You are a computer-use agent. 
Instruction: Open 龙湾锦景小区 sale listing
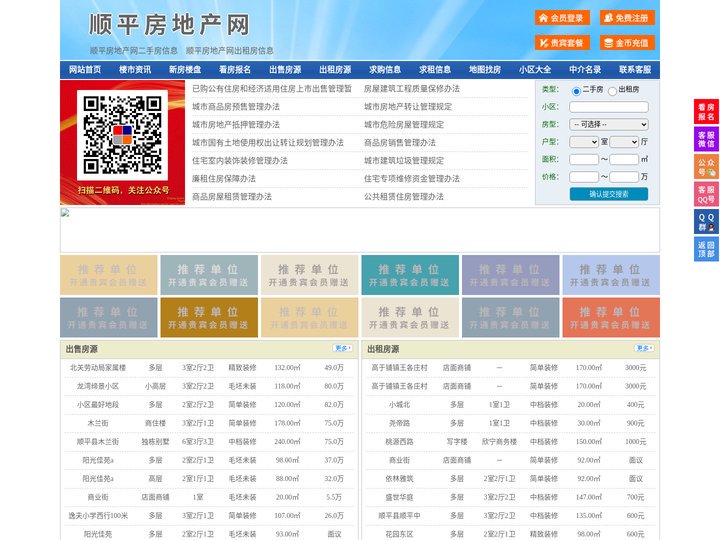coord(98,386)
